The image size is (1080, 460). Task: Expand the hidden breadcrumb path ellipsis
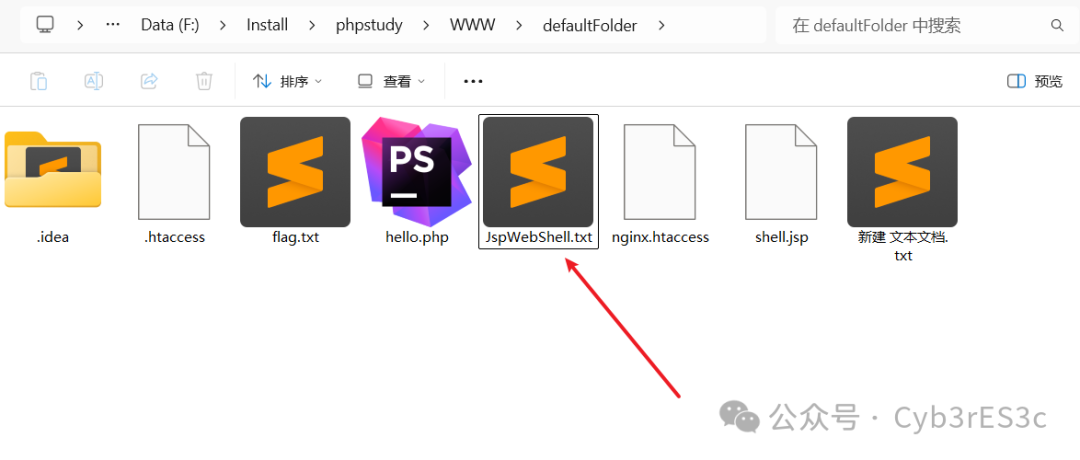(x=113, y=25)
